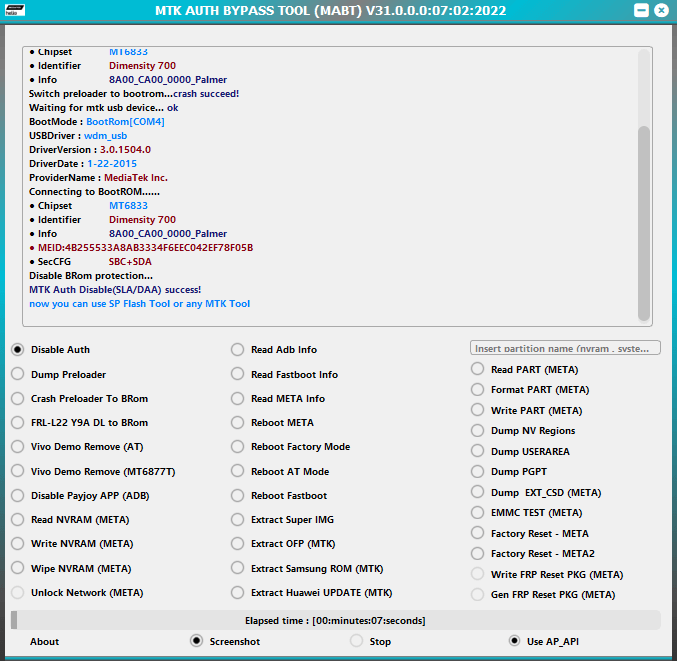The height and width of the screenshot is (661, 677).
Task: Select Factory Reset - META option
Action: pyautogui.click(x=478, y=533)
